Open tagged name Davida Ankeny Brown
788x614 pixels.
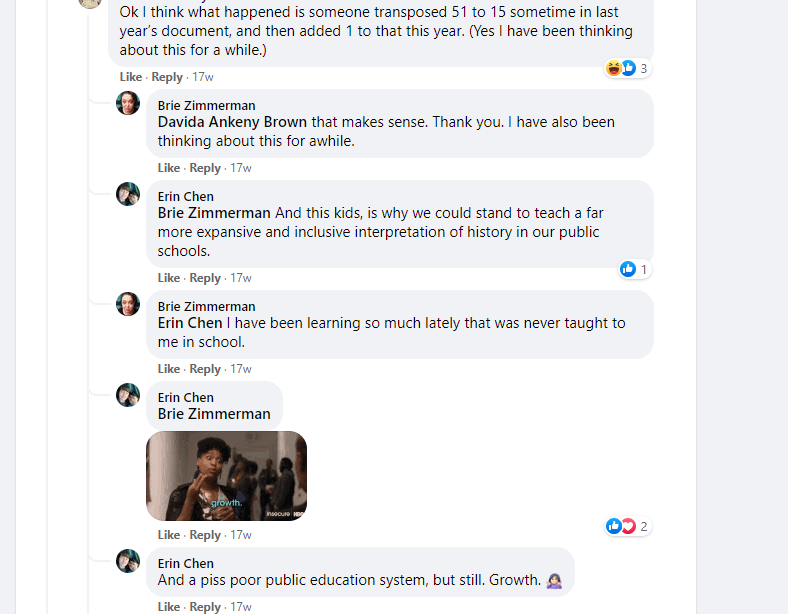pos(232,122)
